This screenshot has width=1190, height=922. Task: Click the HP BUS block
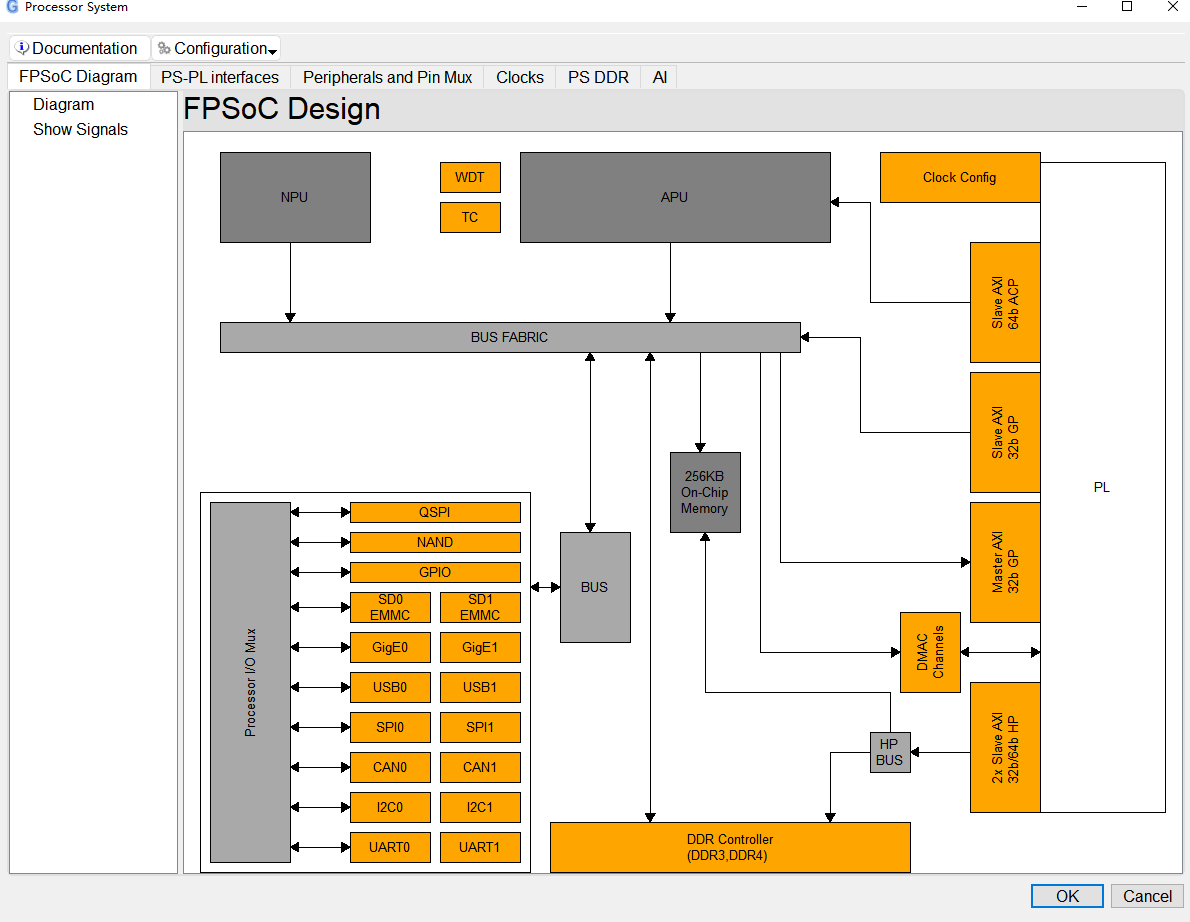(890, 753)
